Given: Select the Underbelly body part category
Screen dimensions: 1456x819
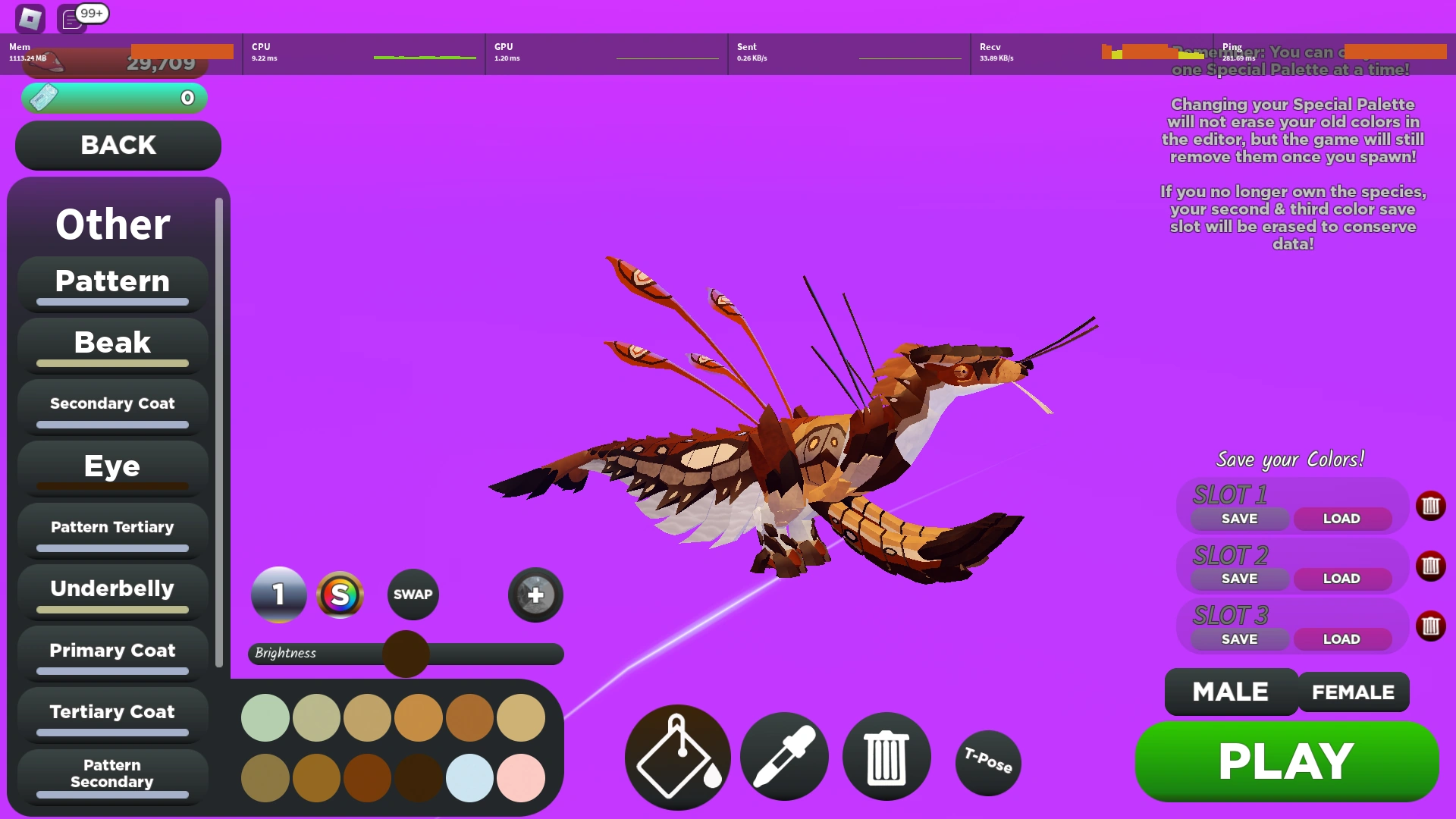Looking at the screenshot, I should (112, 590).
